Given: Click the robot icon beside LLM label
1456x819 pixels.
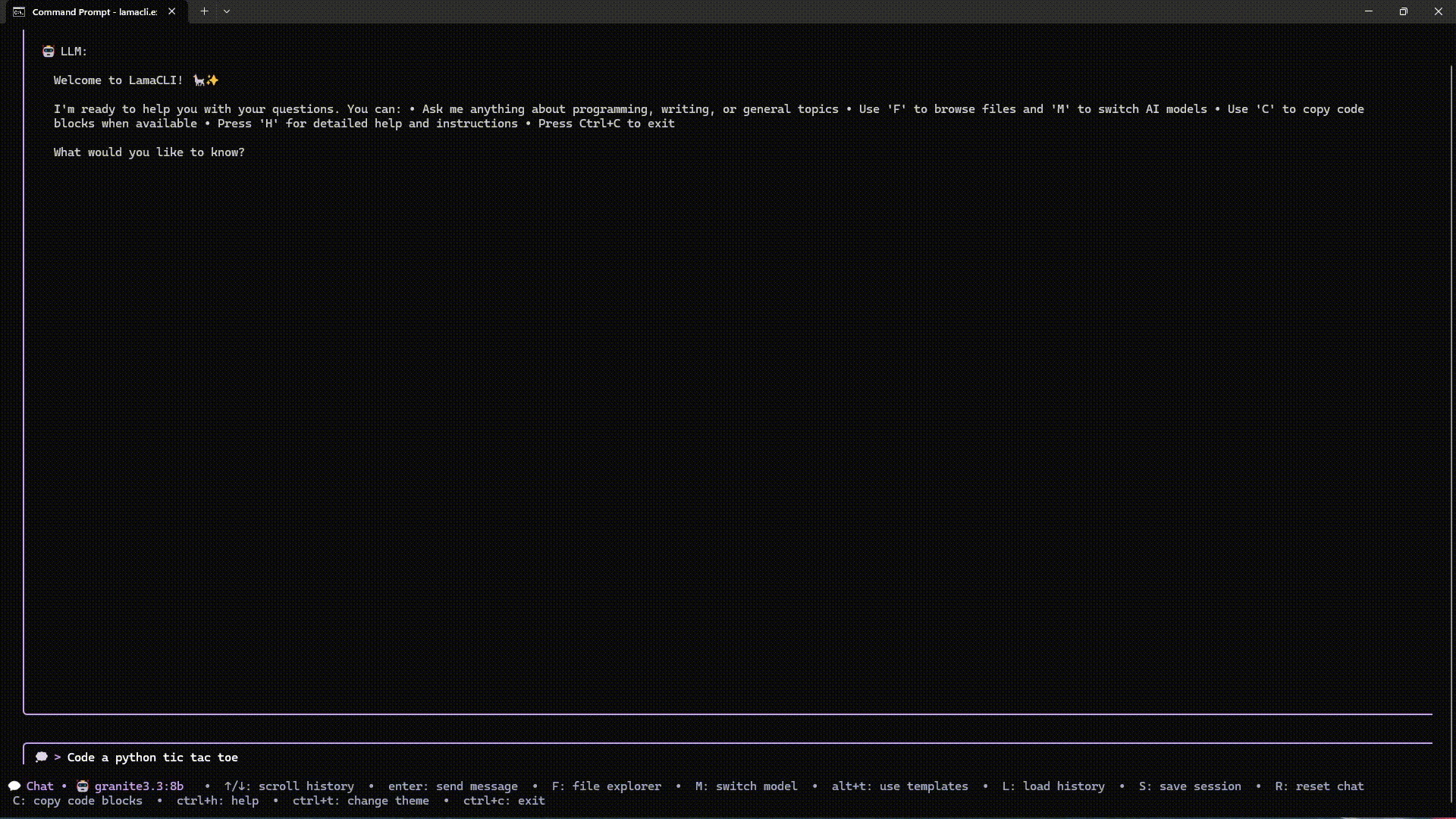Looking at the screenshot, I should click(x=49, y=52).
